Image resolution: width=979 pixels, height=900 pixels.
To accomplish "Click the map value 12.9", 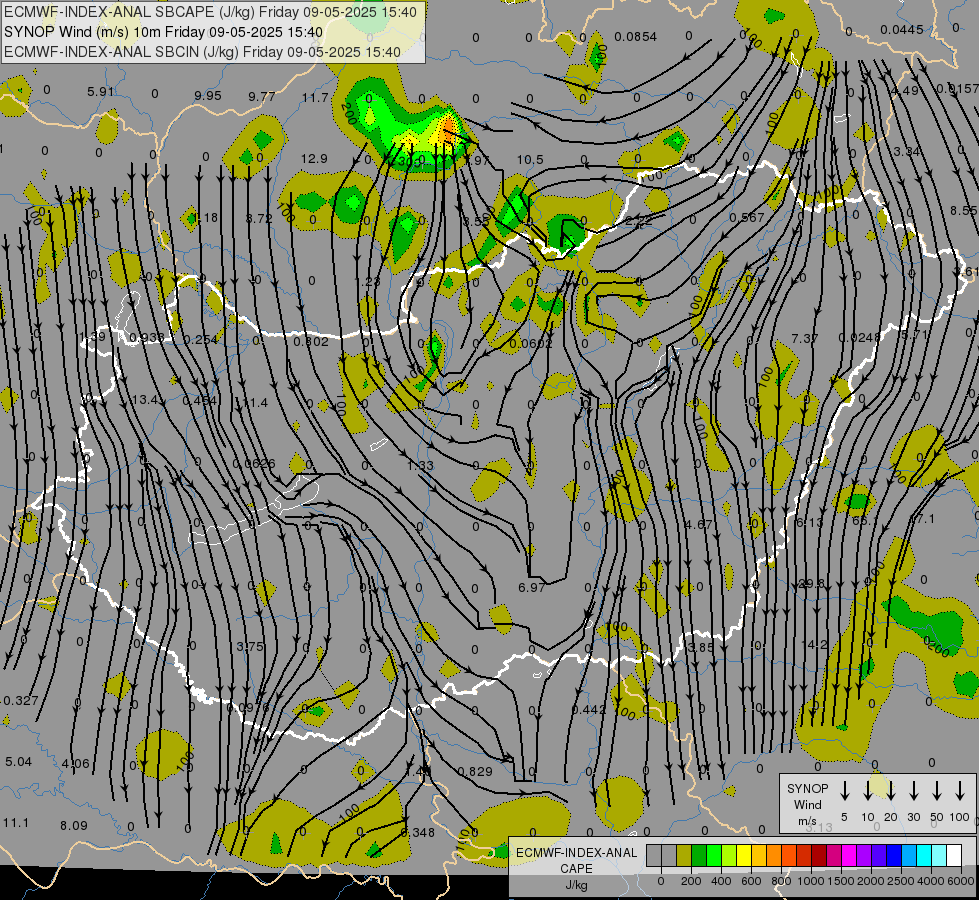I will point(314,159).
